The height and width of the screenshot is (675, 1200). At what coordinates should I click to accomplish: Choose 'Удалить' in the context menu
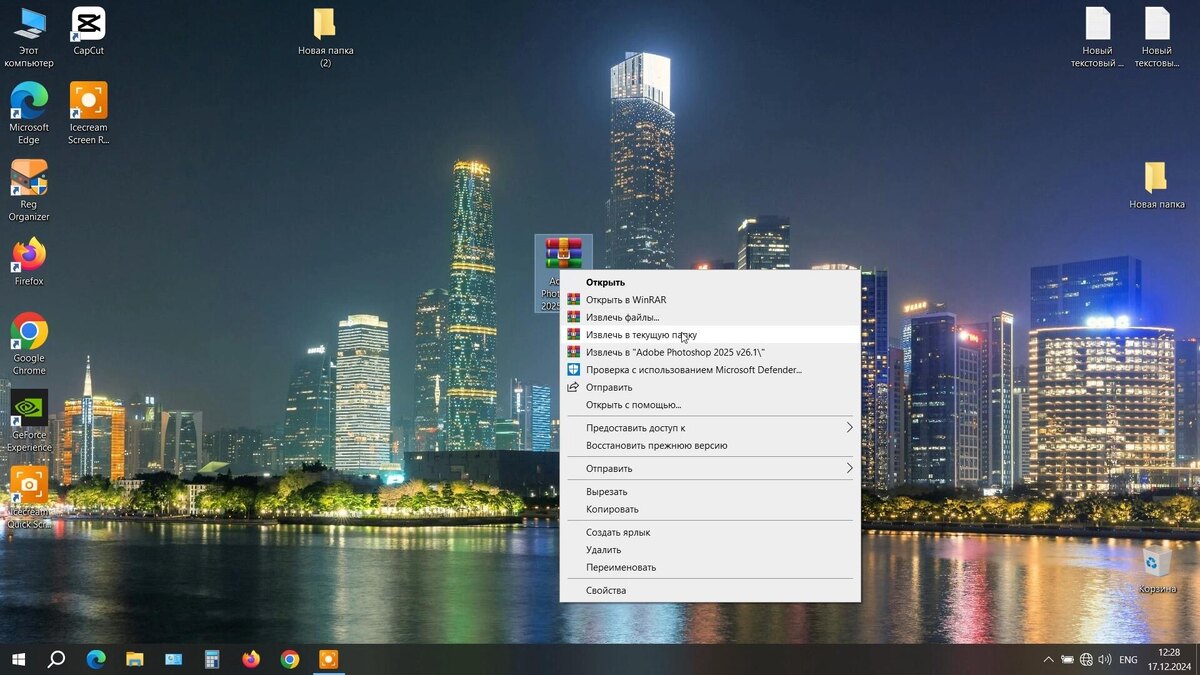(710, 549)
